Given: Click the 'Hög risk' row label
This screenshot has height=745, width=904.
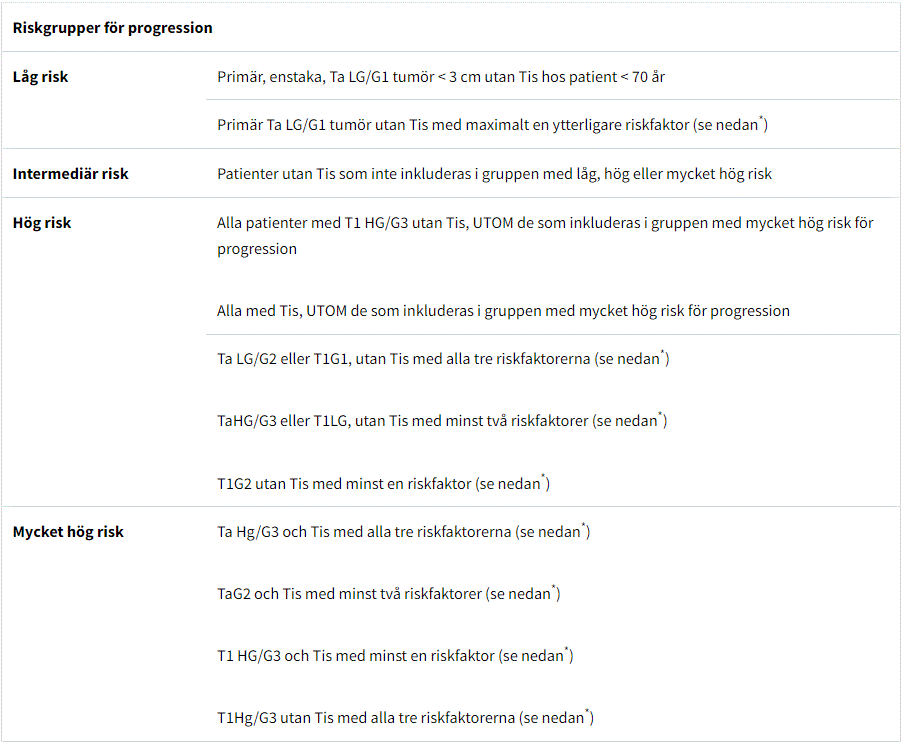Looking at the screenshot, I should click(x=42, y=223).
